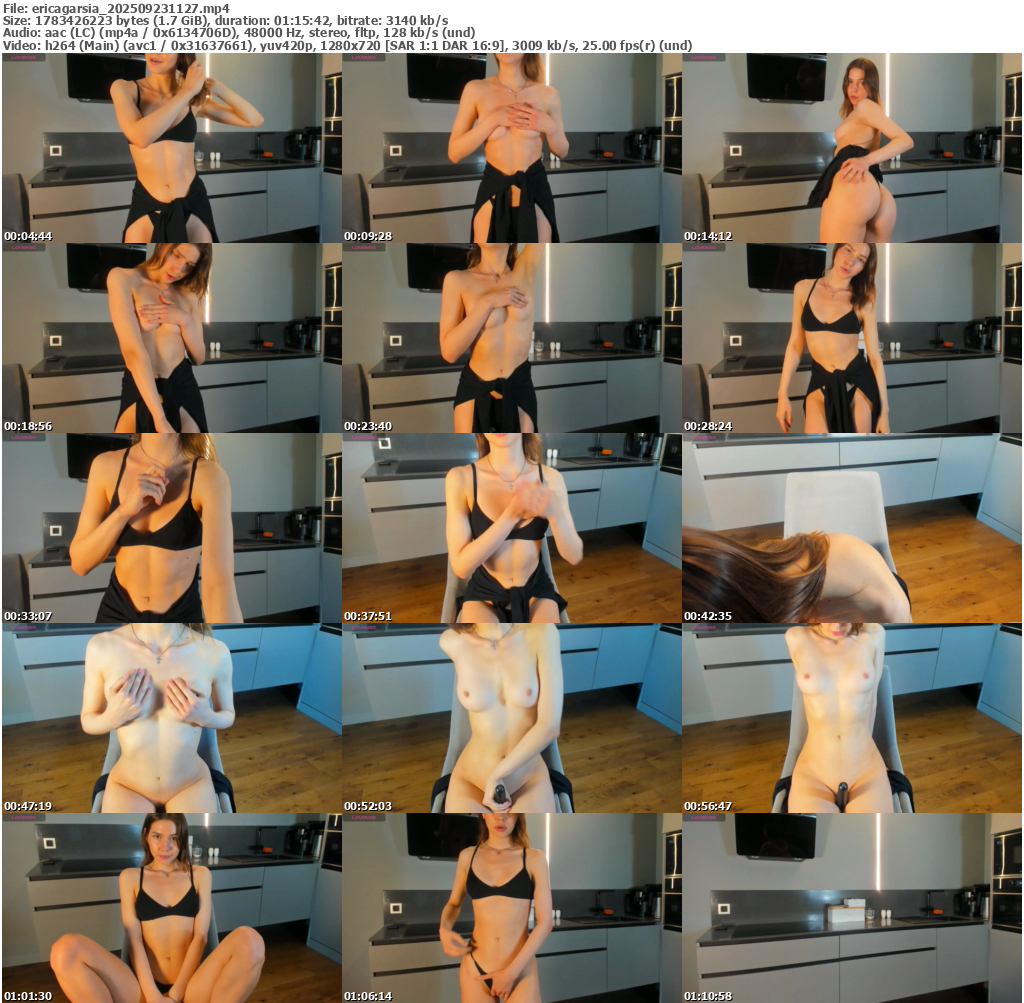Select the frame marked 00:09:28
Image resolution: width=1024 pixels, height=1003 pixels.
(x=511, y=148)
